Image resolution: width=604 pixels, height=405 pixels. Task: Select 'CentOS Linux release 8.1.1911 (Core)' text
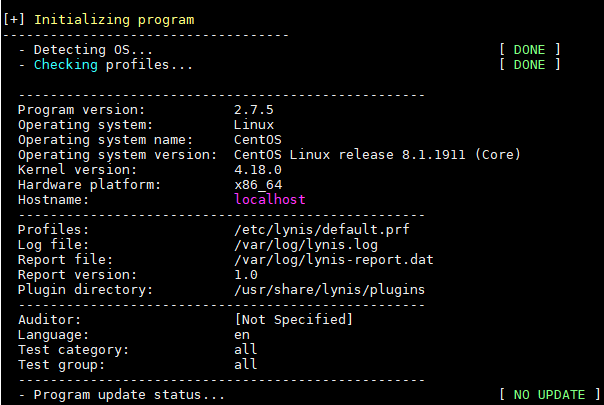pos(377,155)
